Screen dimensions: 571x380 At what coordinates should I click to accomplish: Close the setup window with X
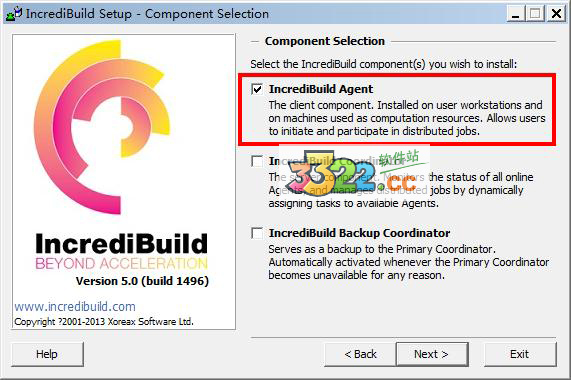coord(556,14)
